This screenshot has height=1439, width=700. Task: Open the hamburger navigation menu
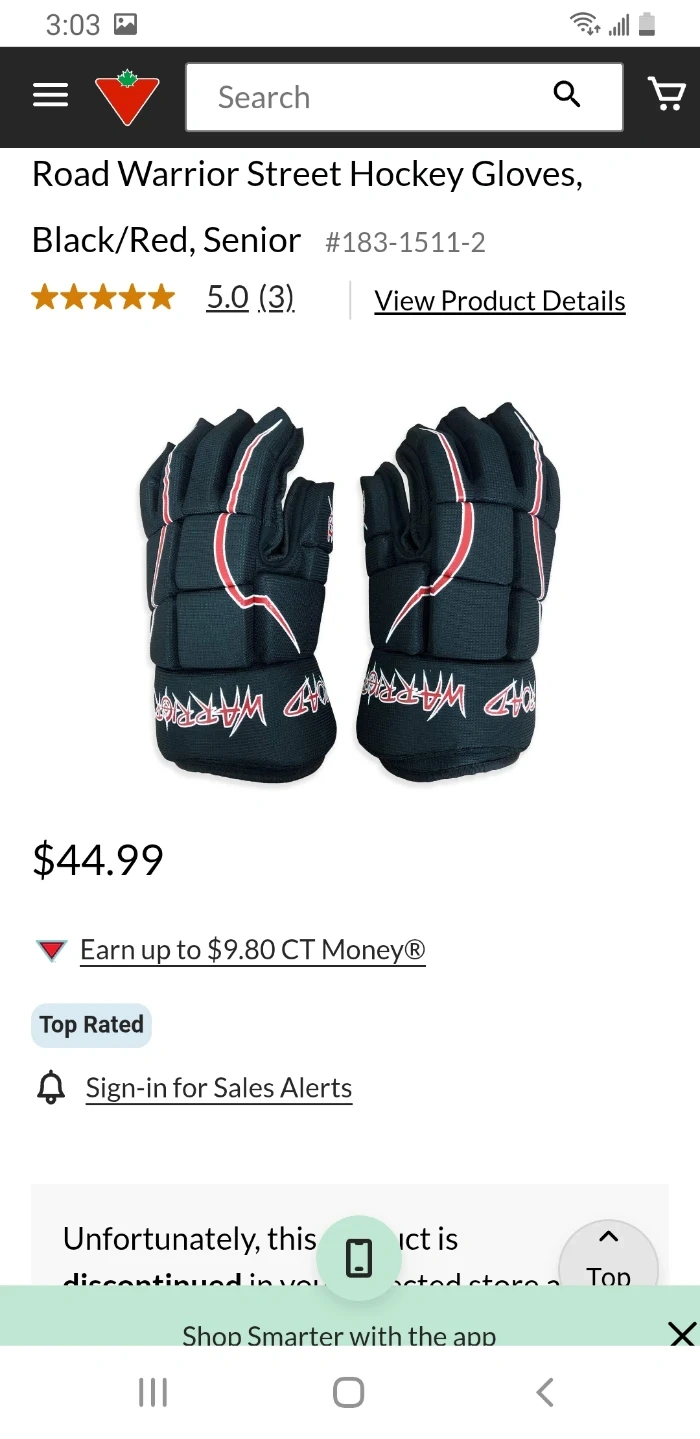pyautogui.click(x=50, y=96)
